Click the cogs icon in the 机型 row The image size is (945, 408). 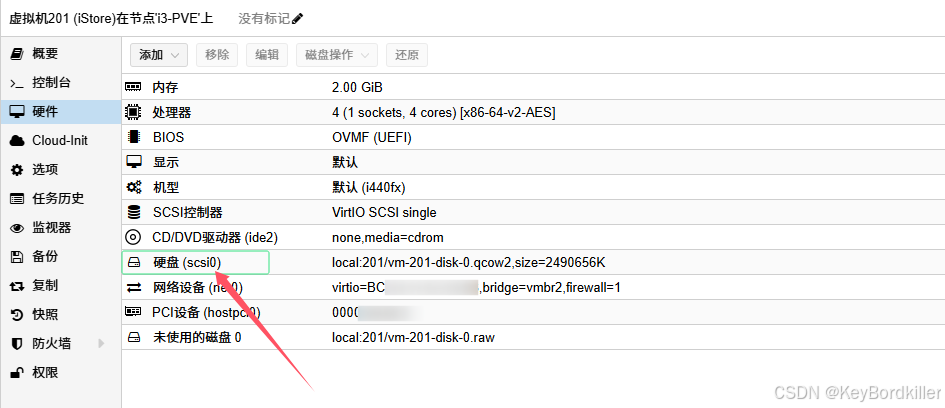(133, 187)
